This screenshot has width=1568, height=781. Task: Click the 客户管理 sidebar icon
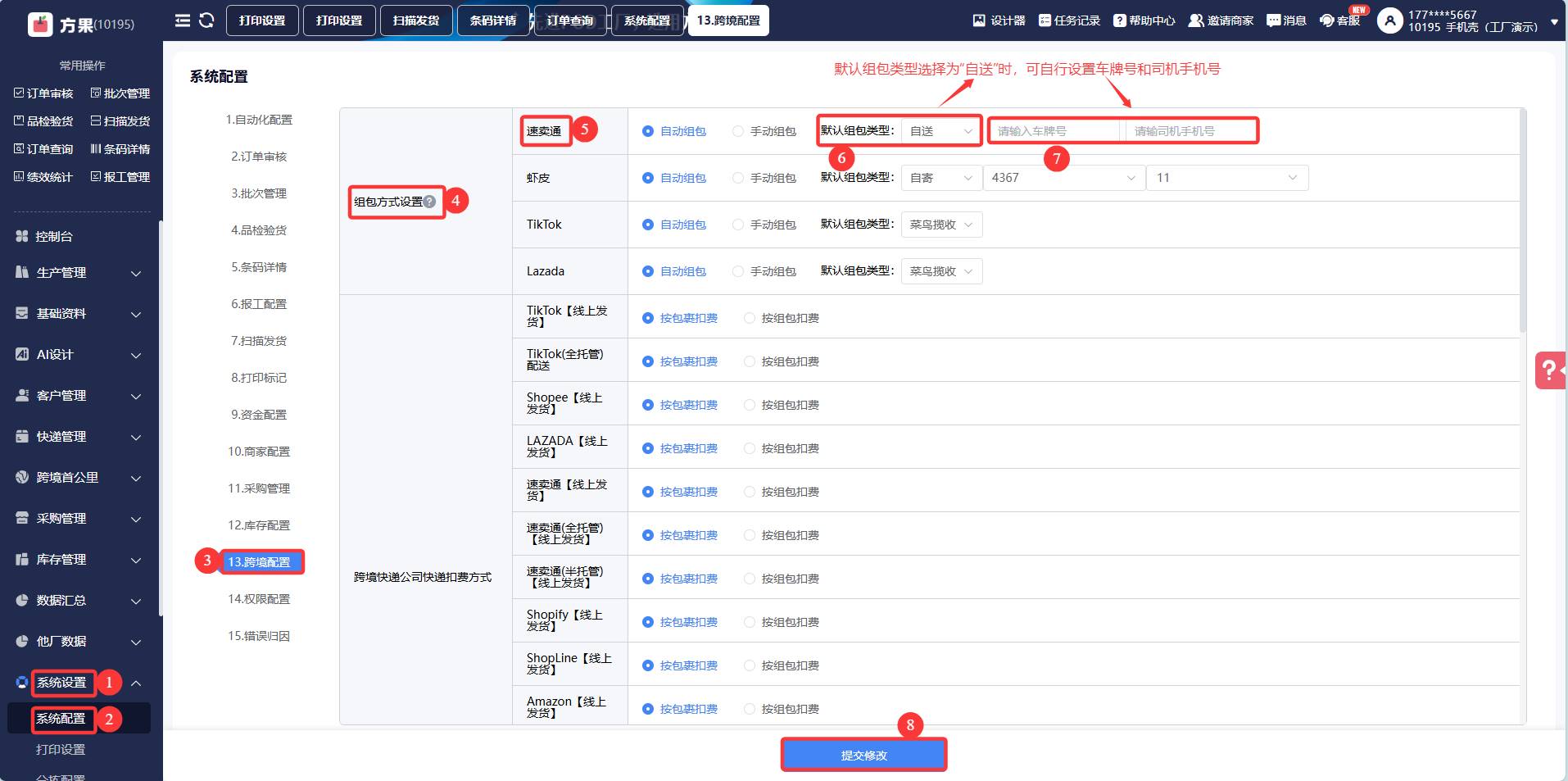coord(22,395)
